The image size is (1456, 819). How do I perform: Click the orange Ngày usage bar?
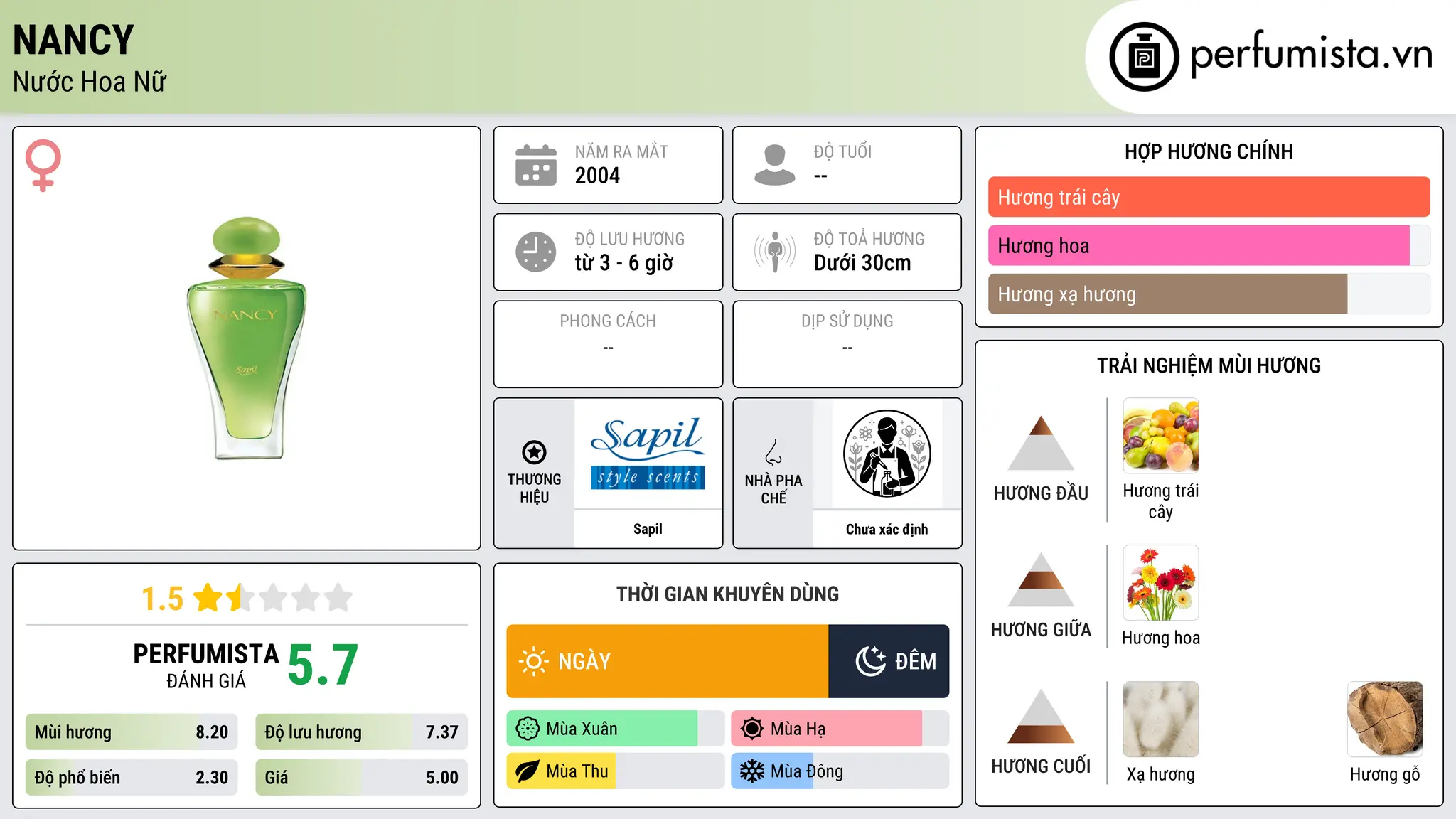point(668,661)
